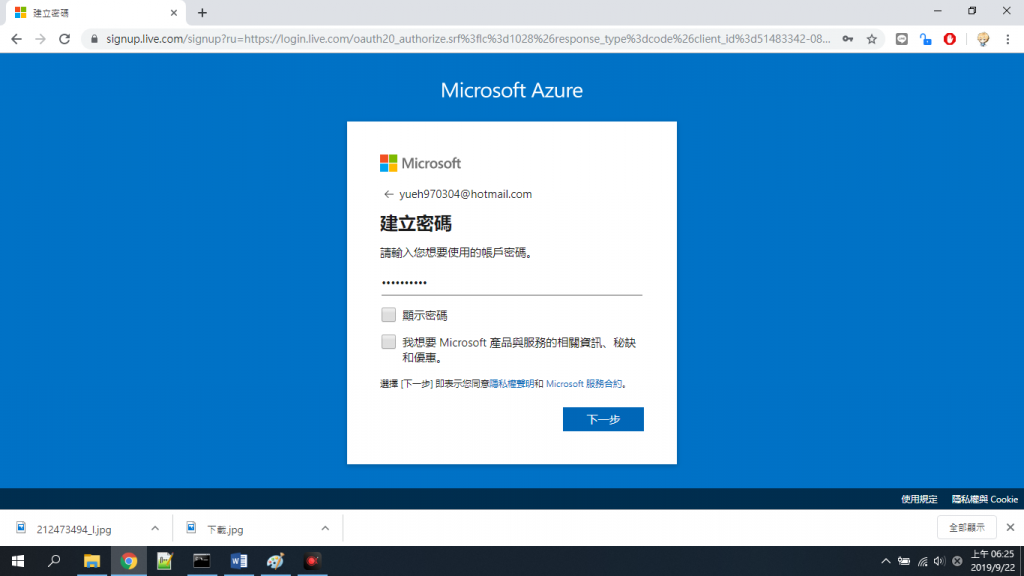Open the Windows Start menu
The height and width of the screenshot is (576, 1024).
point(18,561)
